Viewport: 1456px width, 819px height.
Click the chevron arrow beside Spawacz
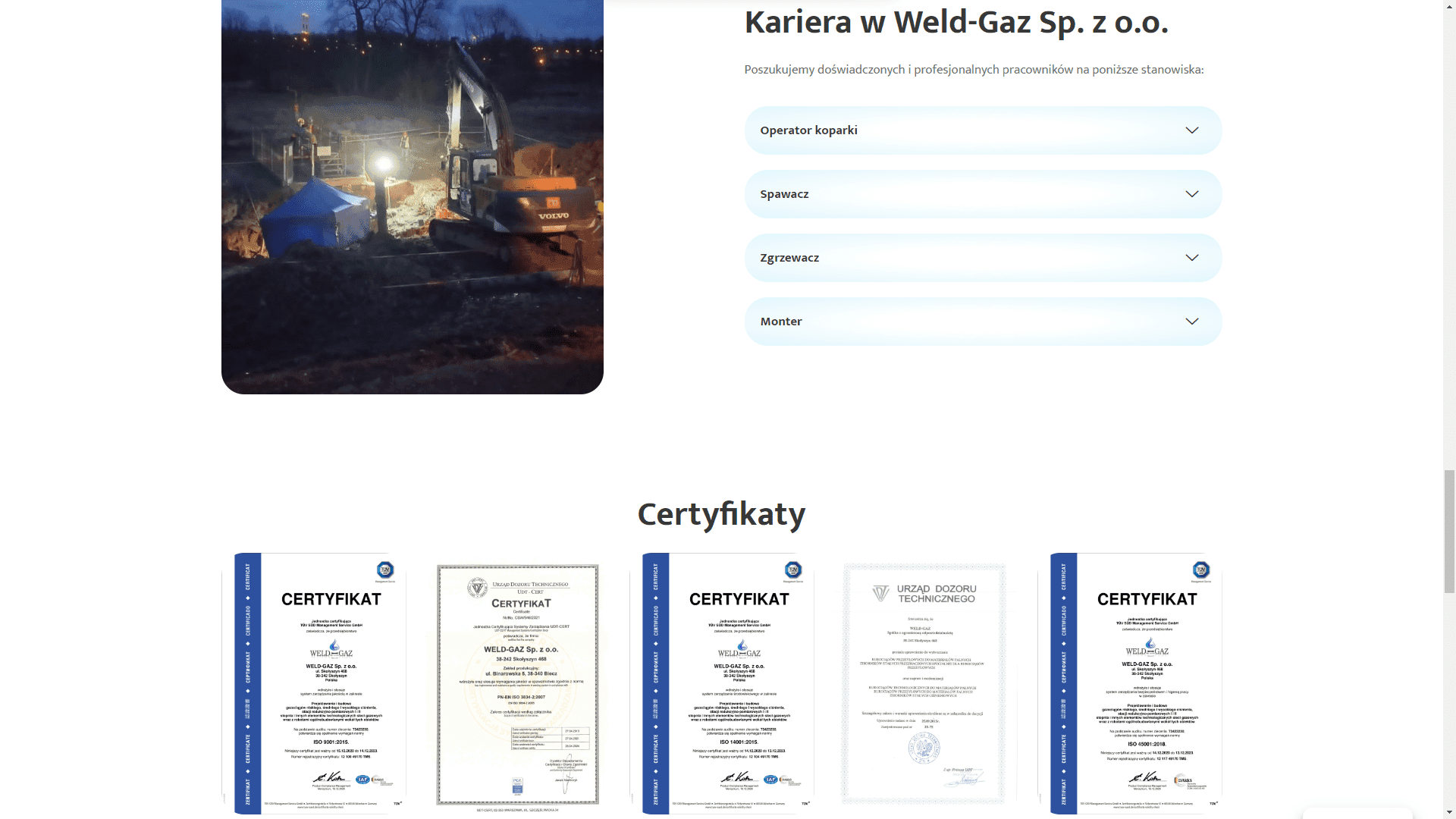point(1191,194)
